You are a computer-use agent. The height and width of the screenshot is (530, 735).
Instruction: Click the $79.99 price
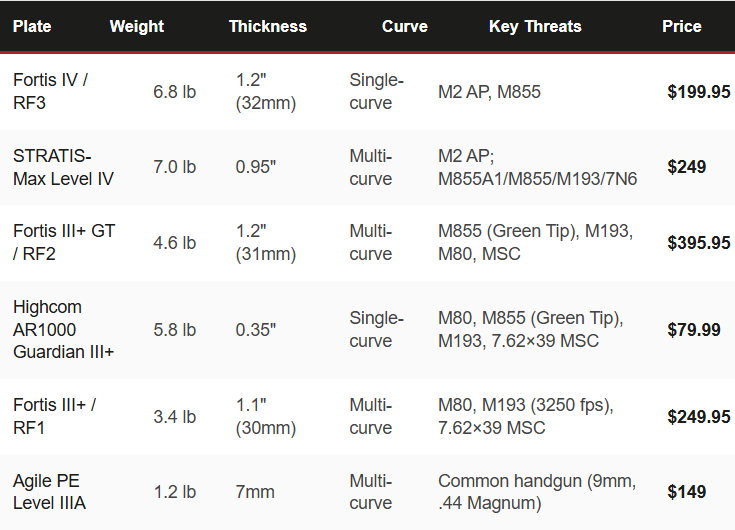[x=693, y=329]
